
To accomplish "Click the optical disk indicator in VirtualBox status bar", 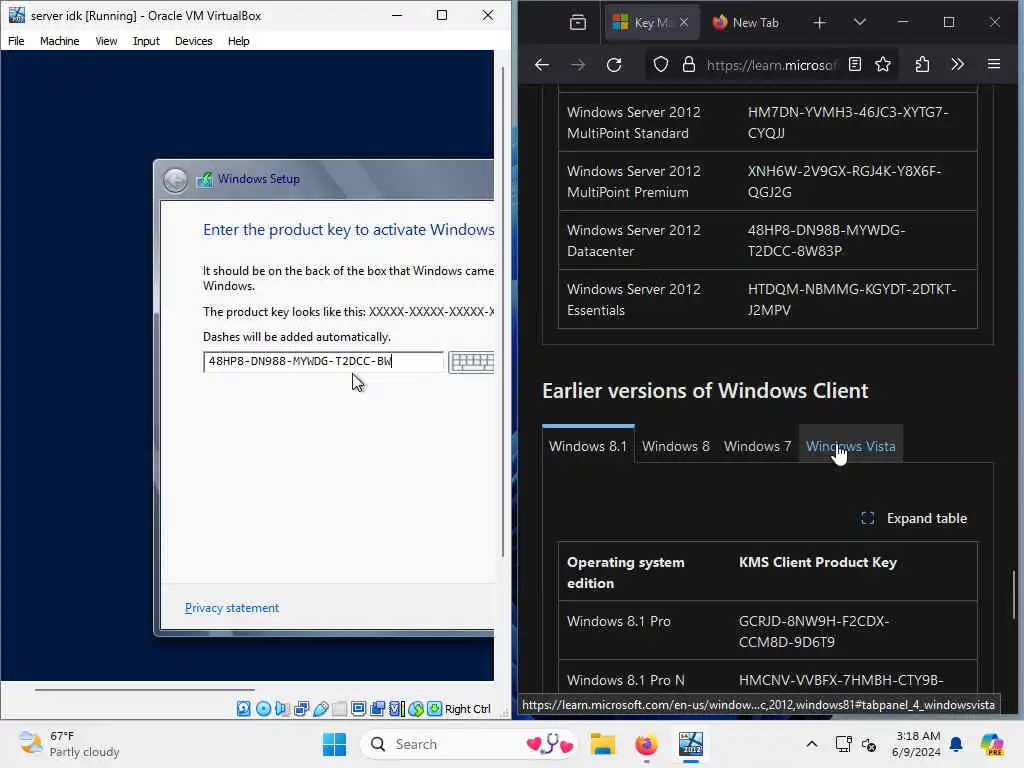I will 263,709.
